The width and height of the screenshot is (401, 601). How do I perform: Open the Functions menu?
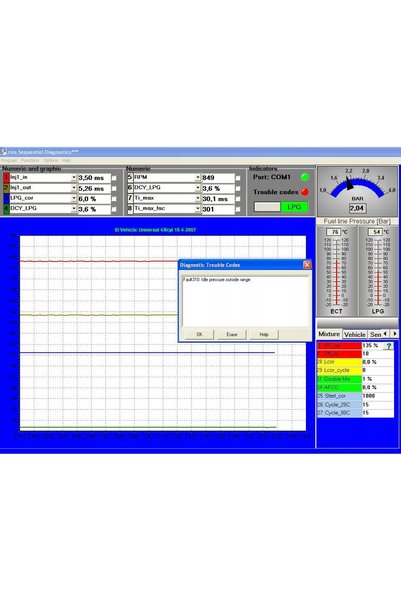[30, 161]
